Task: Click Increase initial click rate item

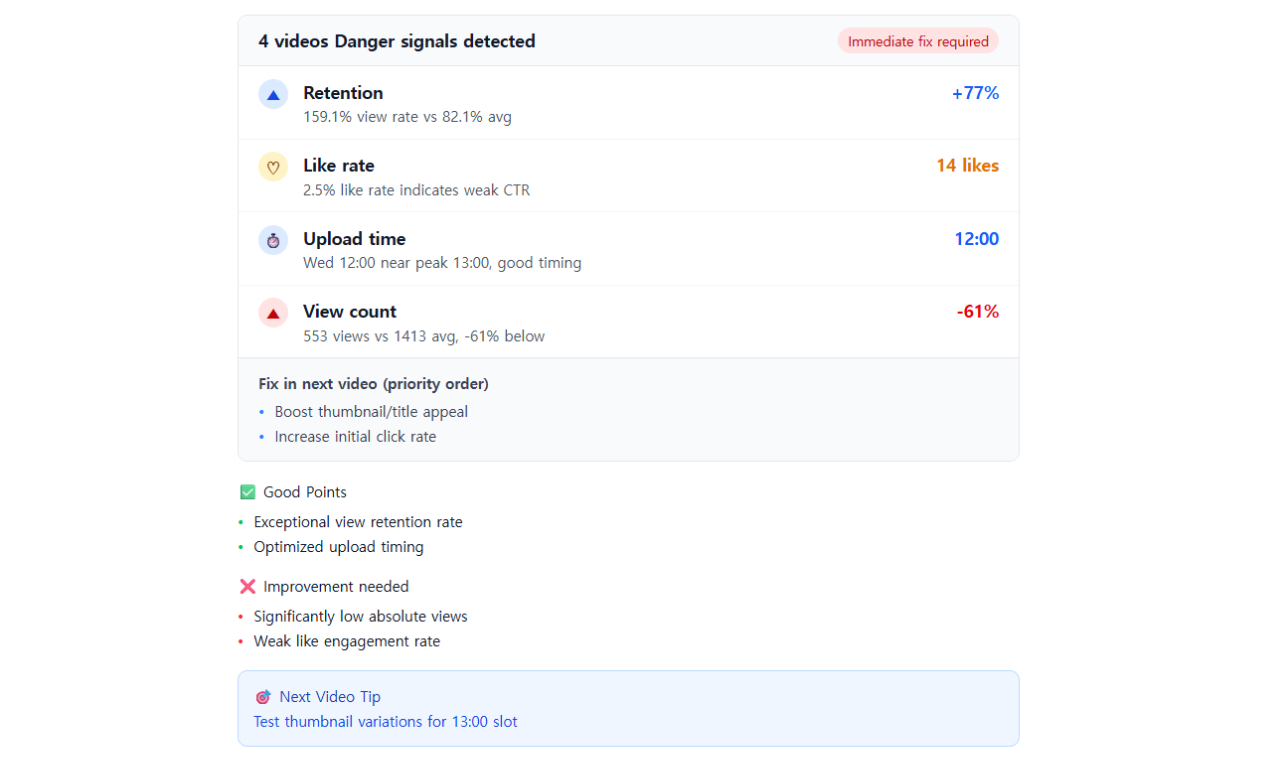Action: click(355, 437)
